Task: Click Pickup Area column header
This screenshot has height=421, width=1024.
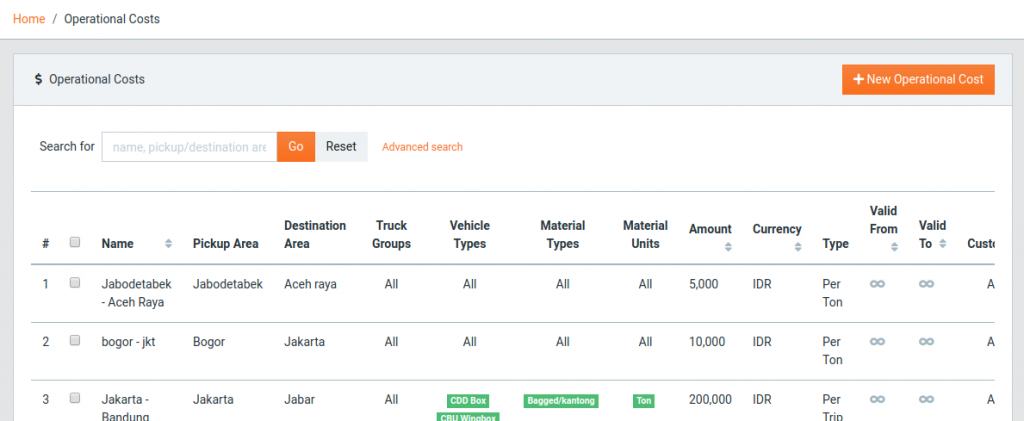Action: (x=226, y=243)
